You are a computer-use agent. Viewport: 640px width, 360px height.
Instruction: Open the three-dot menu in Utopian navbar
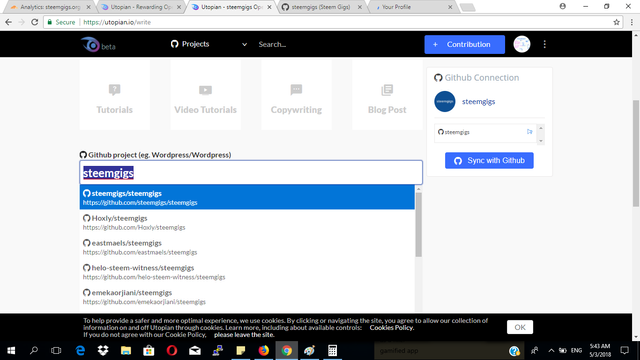click(544, 44)
